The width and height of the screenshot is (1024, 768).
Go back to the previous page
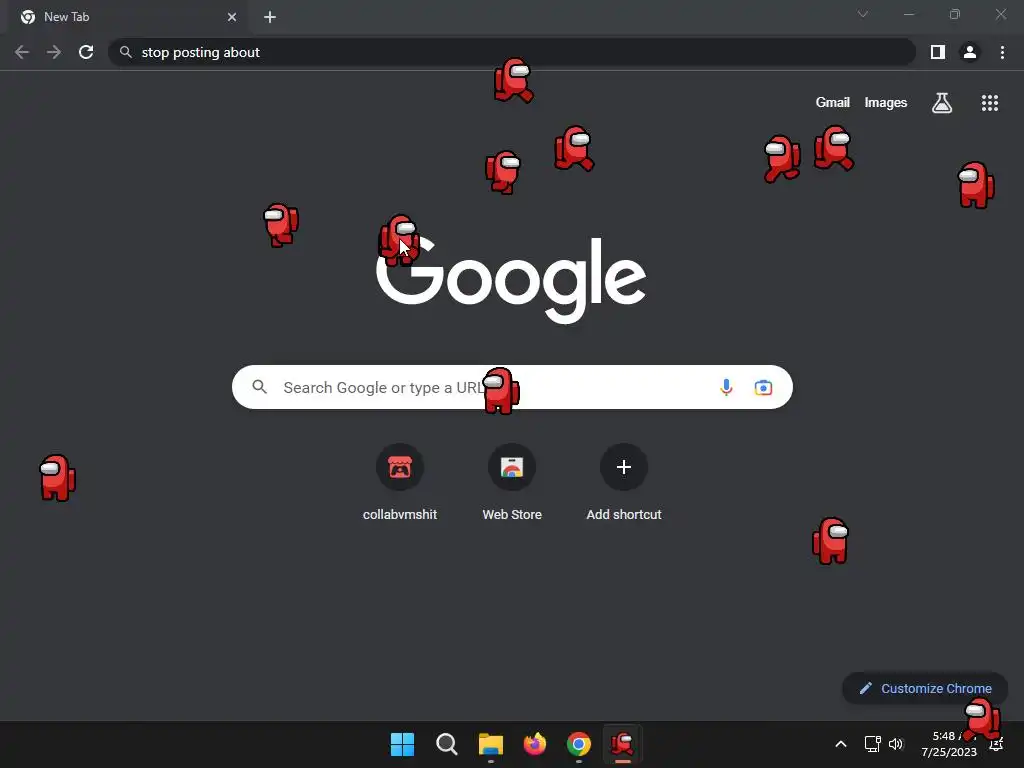[22, 52]
